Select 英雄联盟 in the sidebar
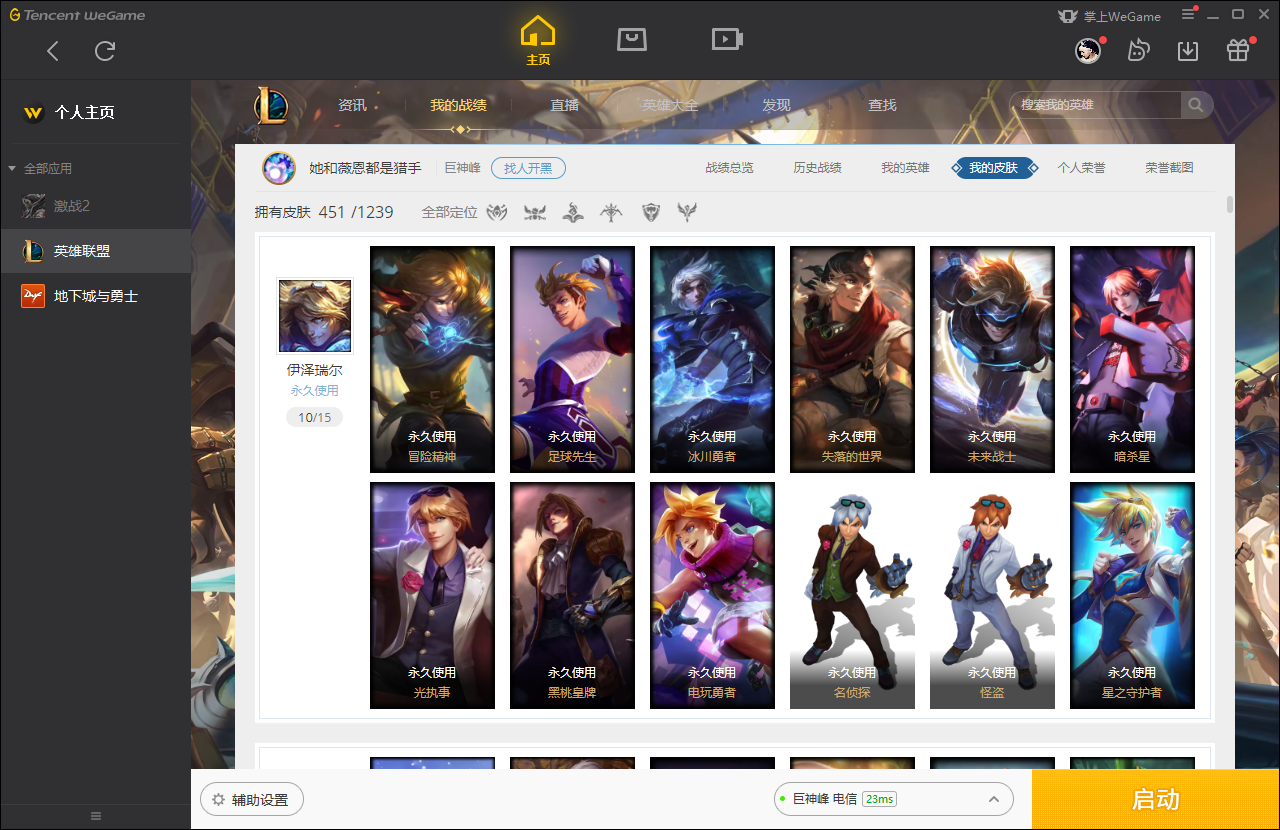 click(x=95, y=251)
